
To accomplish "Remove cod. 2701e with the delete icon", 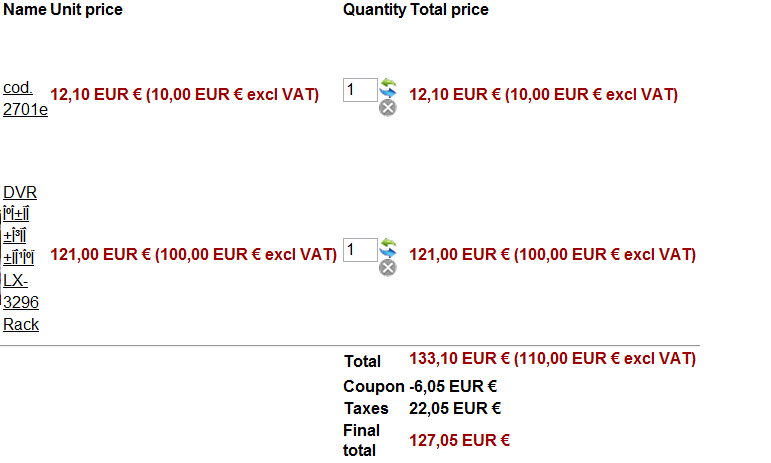I will pyautogui.click(x=388, y=107).
